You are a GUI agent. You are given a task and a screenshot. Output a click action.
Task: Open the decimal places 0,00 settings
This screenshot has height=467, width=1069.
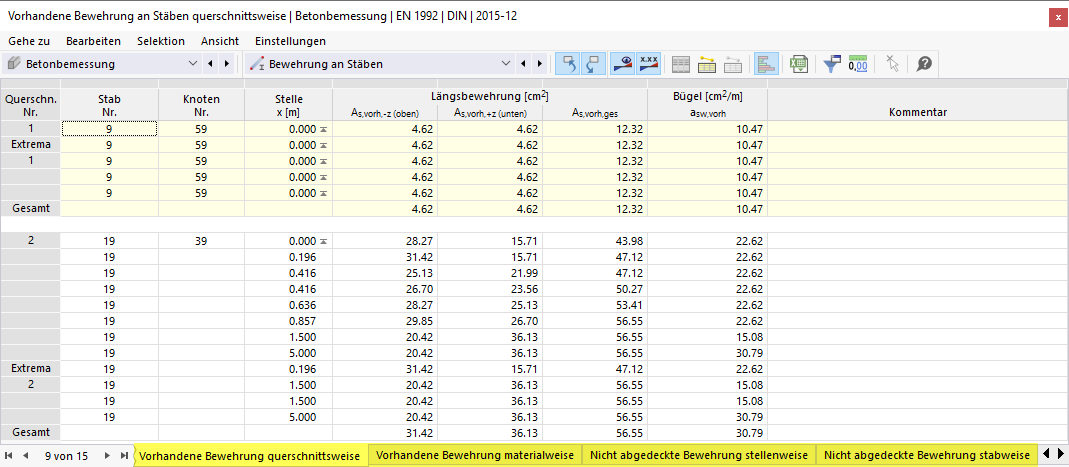click(x=858, y=64)
